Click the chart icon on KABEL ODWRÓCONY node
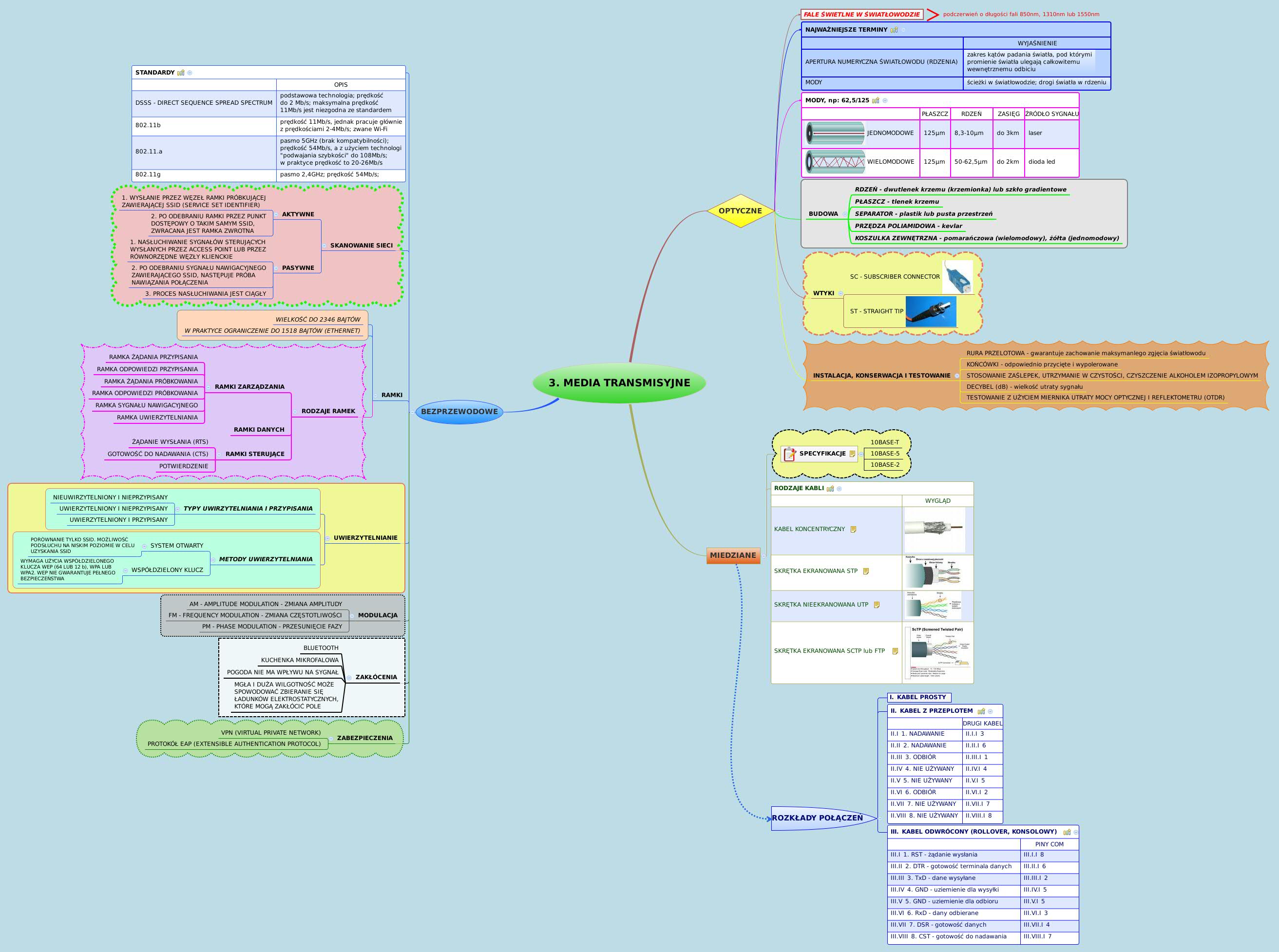 pyautogui.click(x=1067, y=833)
